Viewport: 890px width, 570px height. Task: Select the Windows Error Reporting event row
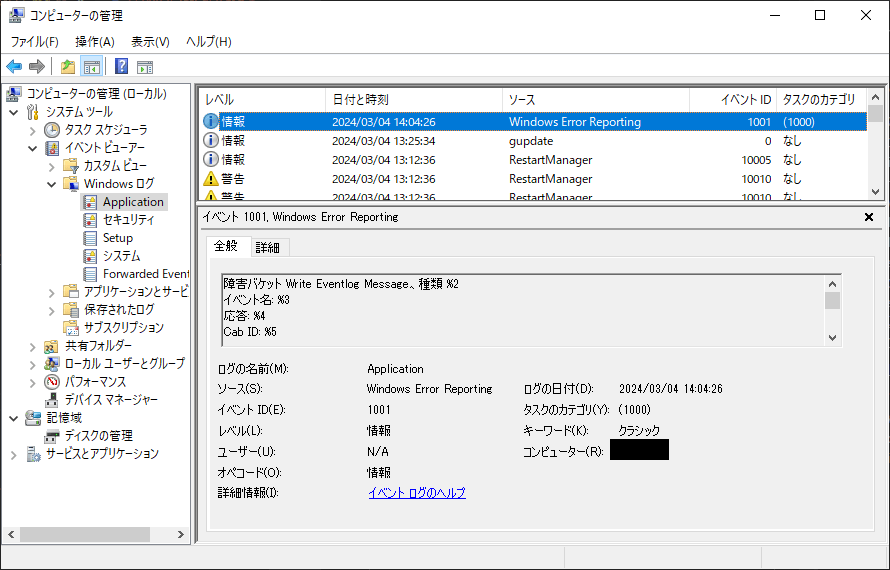tap(534, 121)
